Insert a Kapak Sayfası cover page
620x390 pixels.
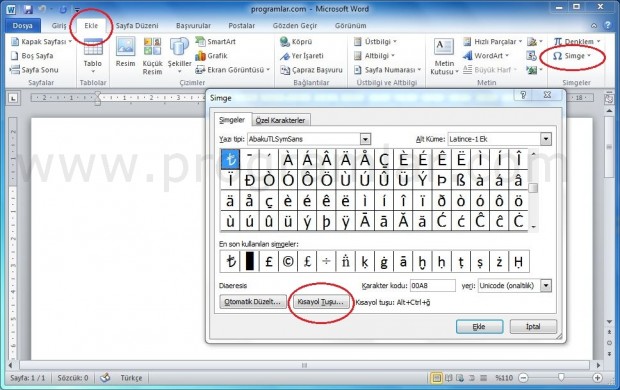pos(41,42)
